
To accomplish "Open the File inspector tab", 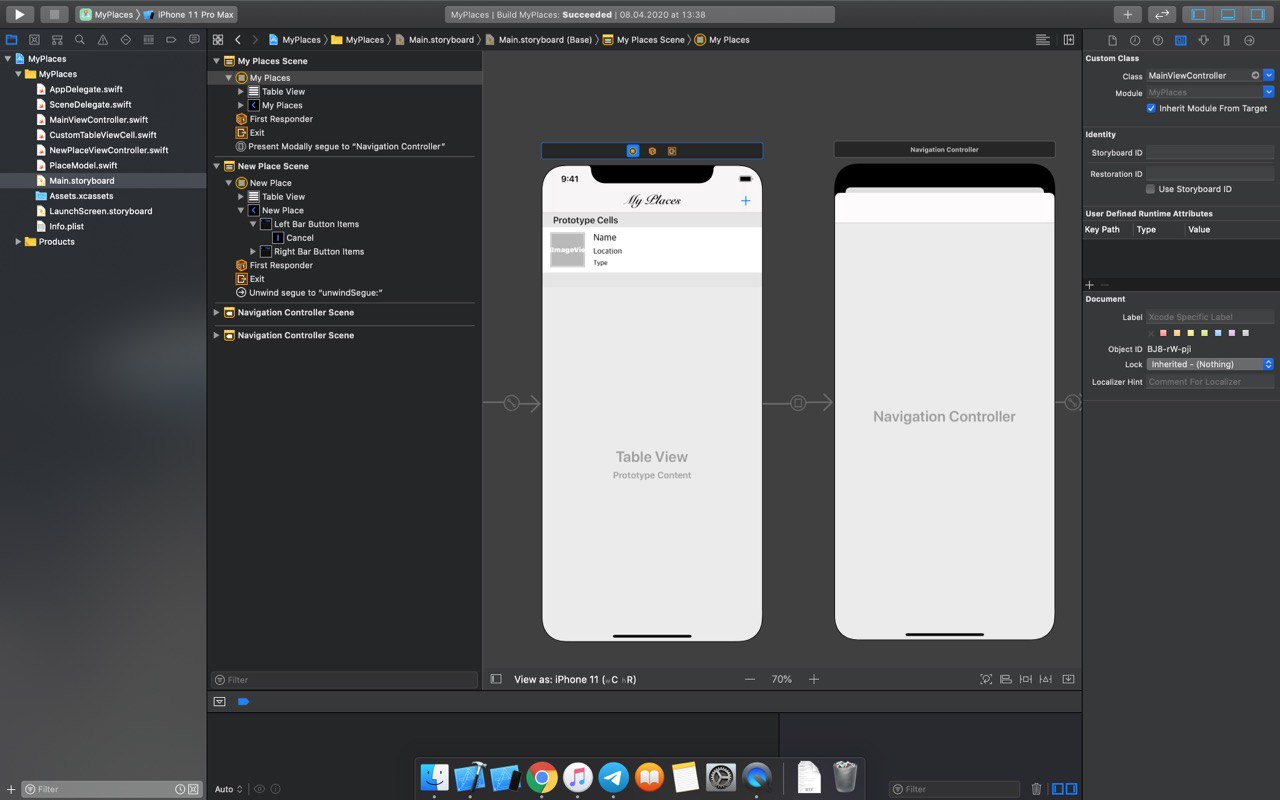I will click(x=1112, y=40).
